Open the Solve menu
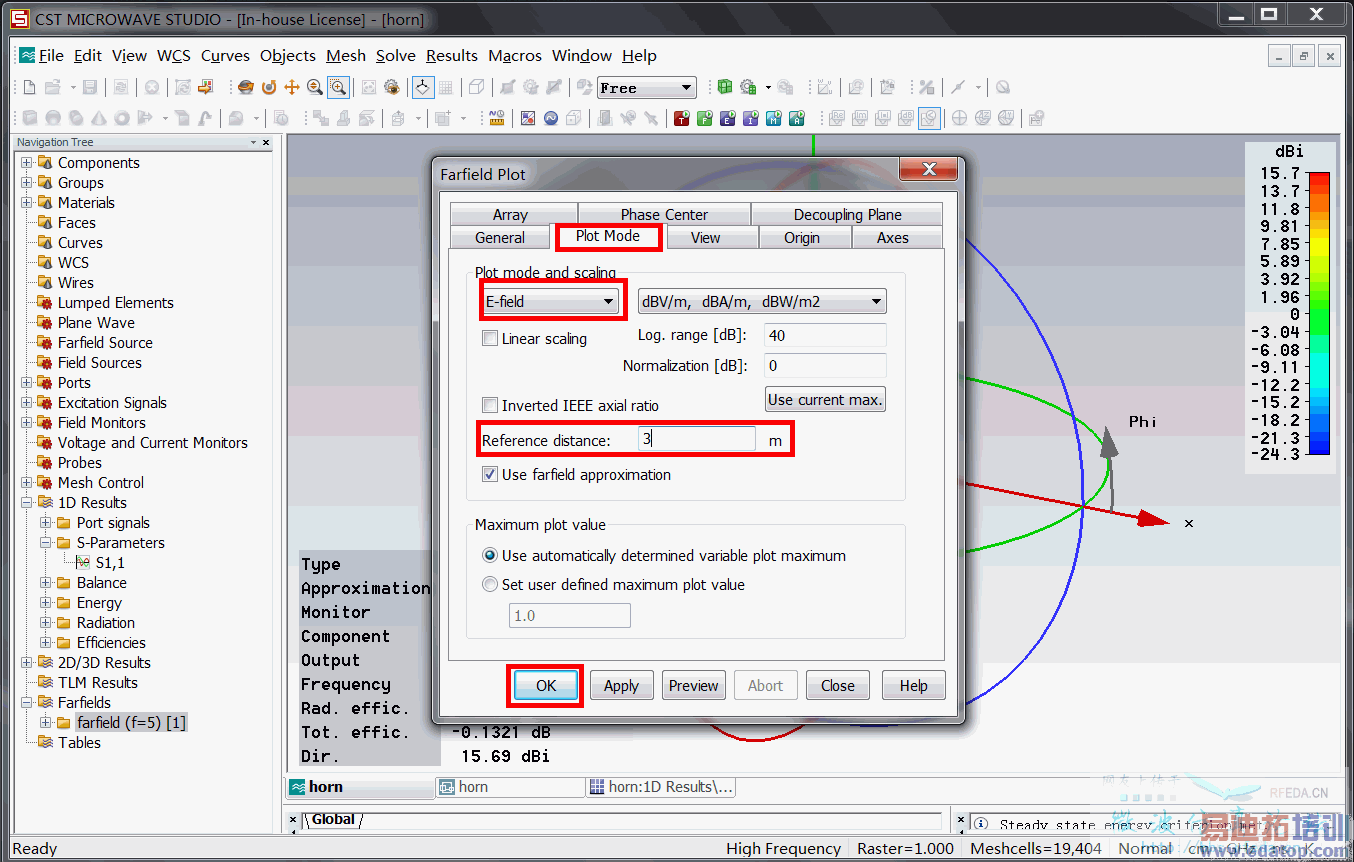This screenshot has width=1354, height=862. (396, 56)
